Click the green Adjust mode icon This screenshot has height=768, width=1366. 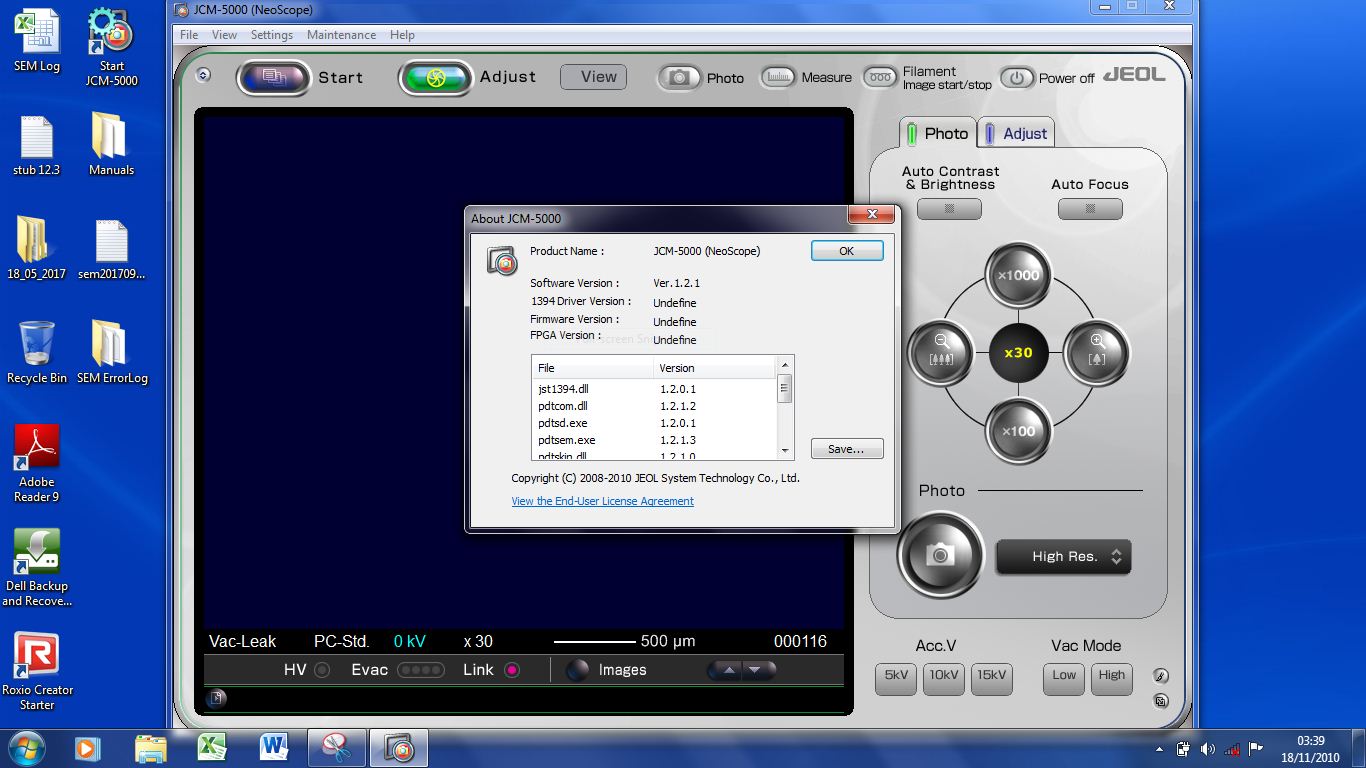point(435,77)
